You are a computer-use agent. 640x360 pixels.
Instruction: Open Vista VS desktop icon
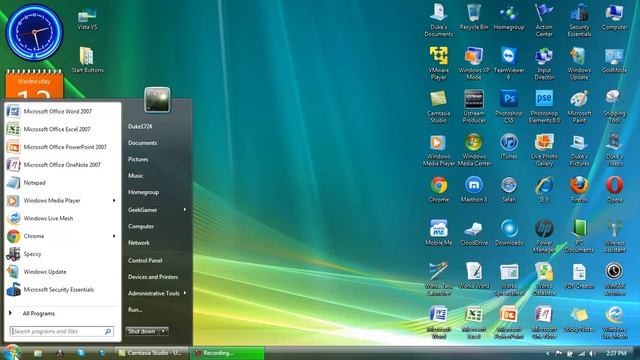[x=87, y=19]
